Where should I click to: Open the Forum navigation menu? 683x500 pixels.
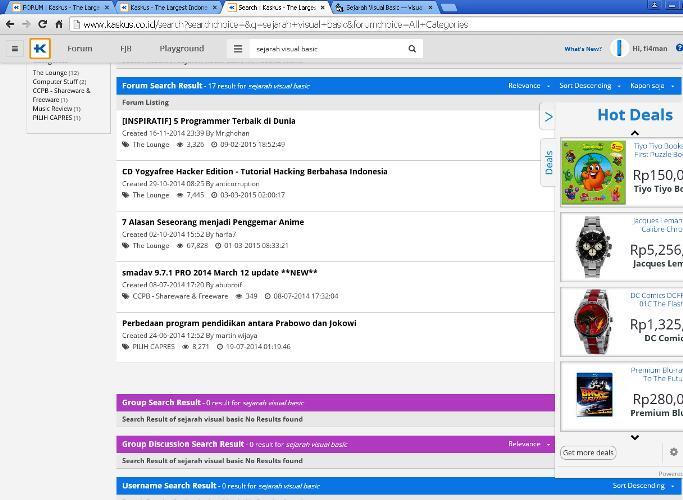click(80, 48)
